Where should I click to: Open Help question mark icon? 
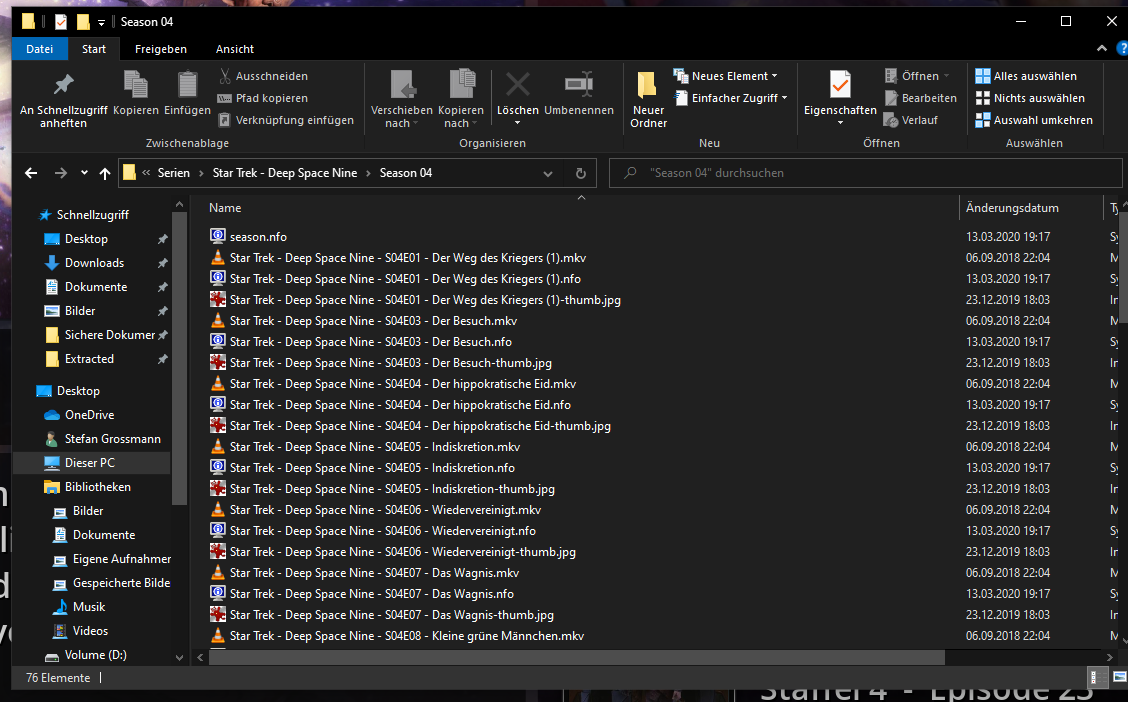(1122, 49)
